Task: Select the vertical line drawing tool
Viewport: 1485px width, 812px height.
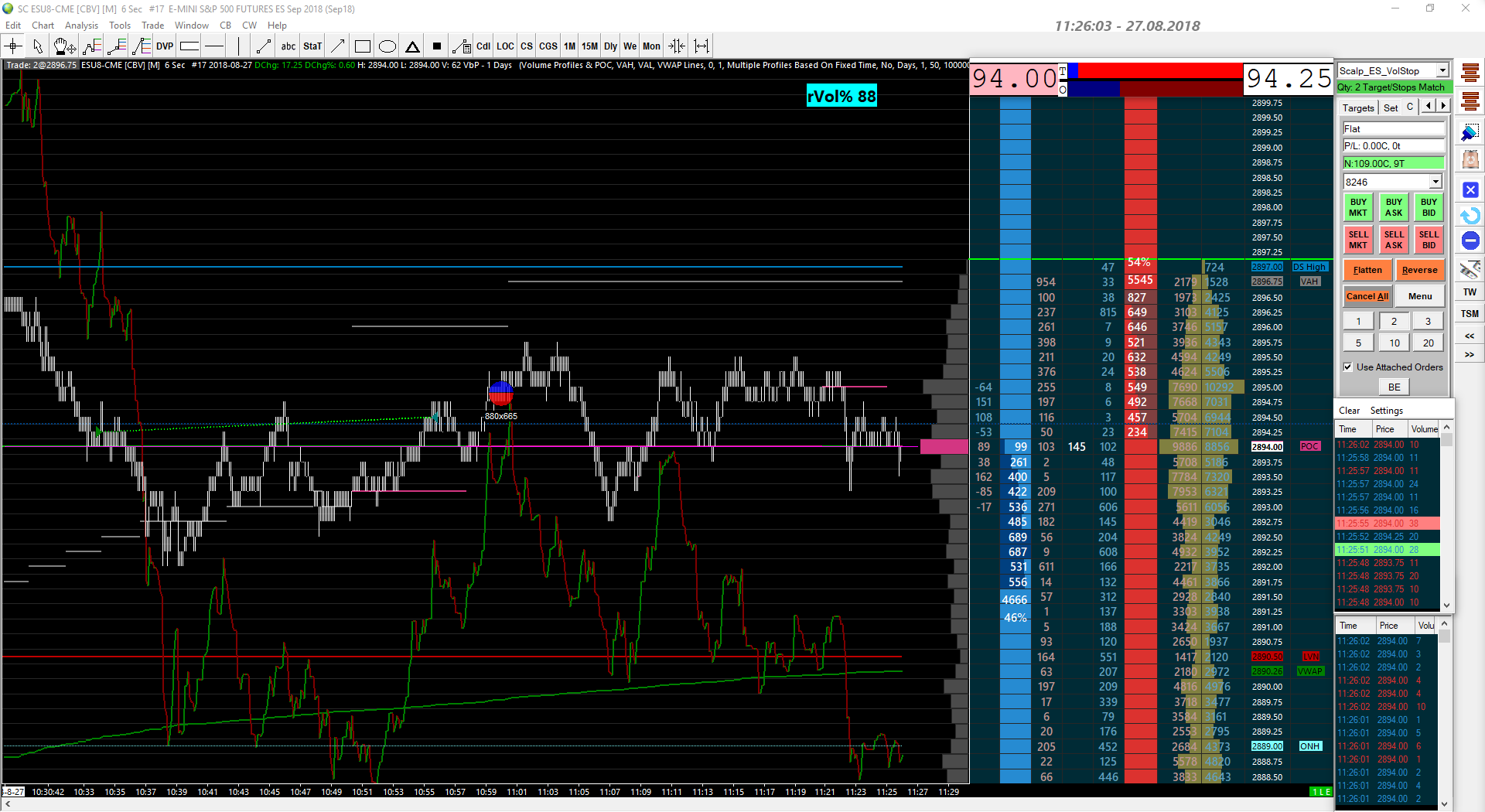Action: coord(240,46)
